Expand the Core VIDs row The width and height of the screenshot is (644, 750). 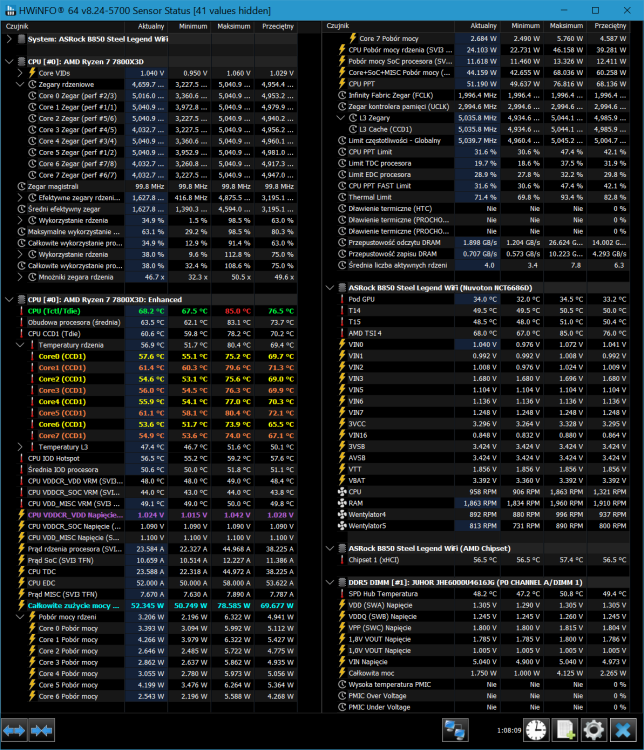pyautogui.click(x=20, y=73)
